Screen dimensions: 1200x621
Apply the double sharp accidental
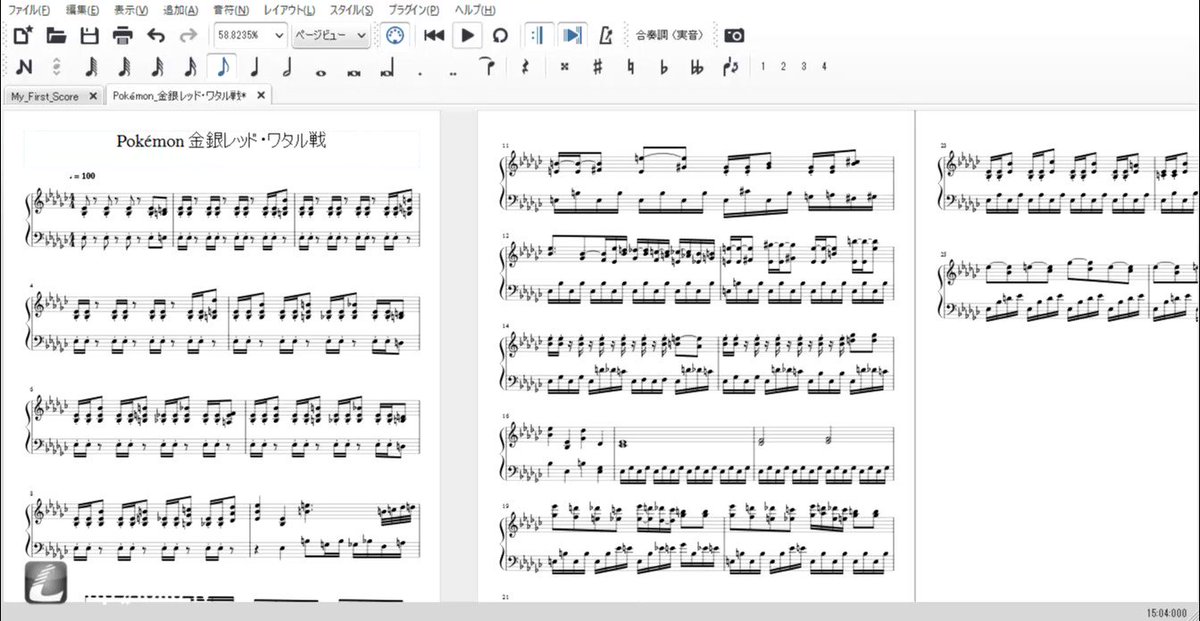564,67
